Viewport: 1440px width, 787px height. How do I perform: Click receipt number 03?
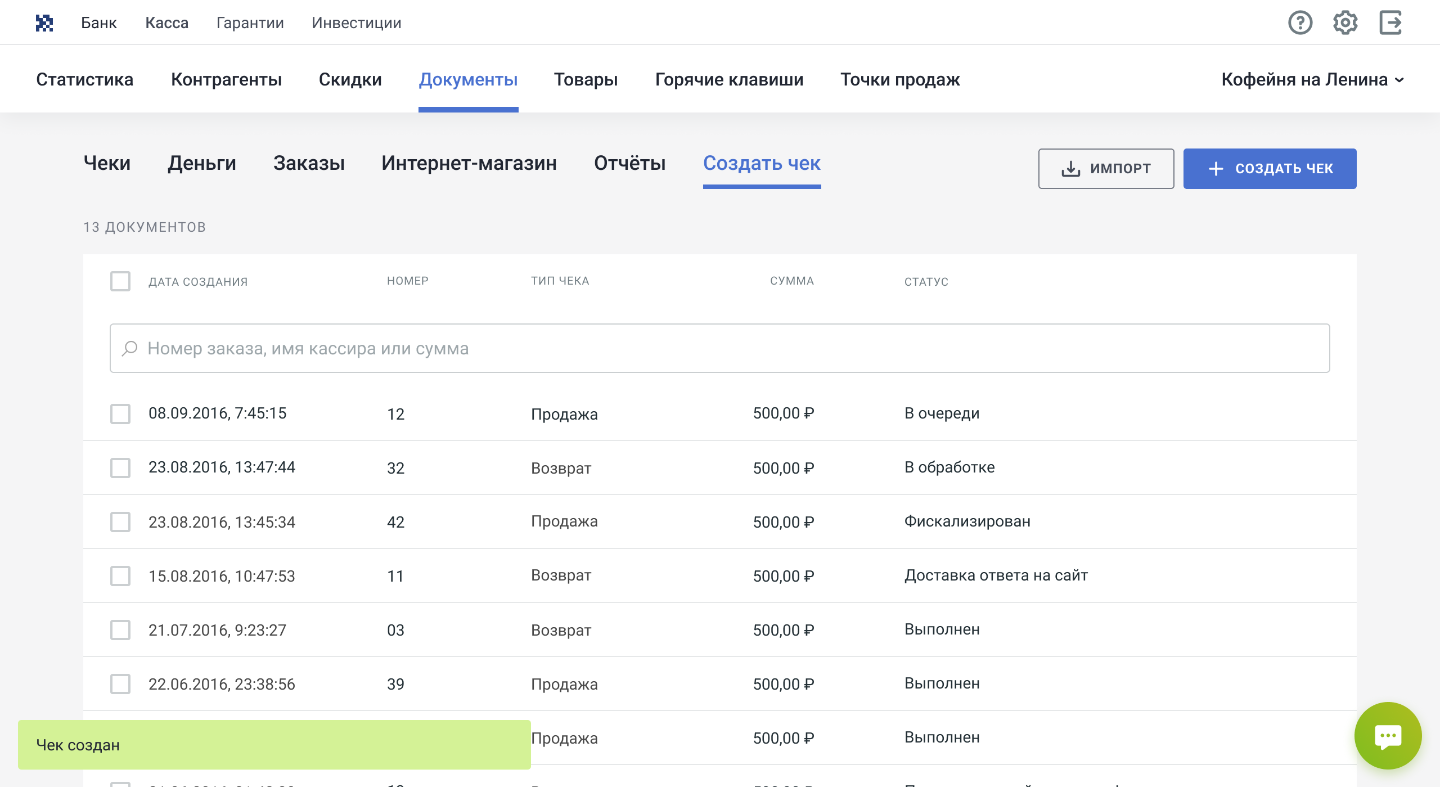coord(396,630)
